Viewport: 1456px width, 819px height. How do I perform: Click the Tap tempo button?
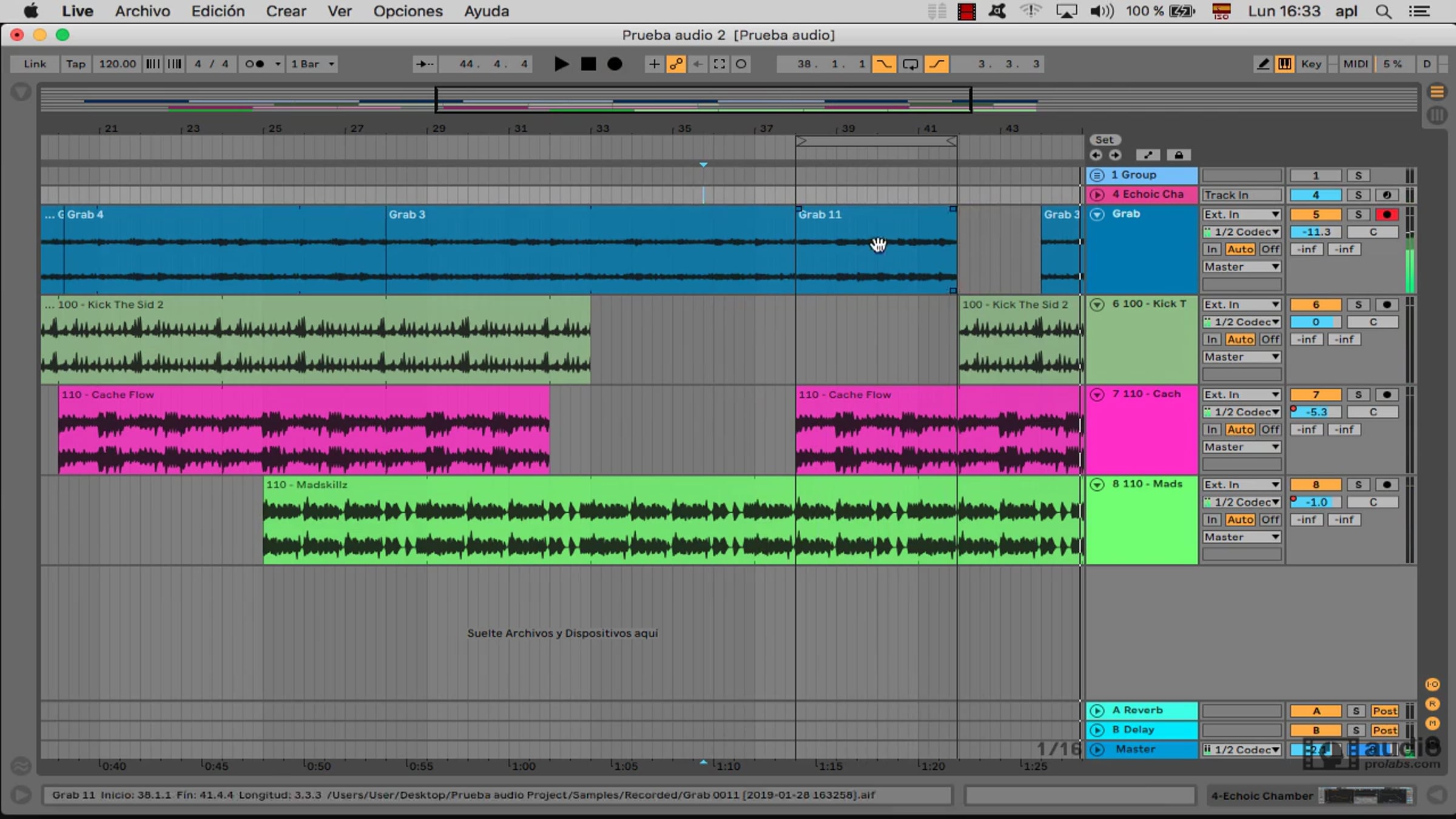(76, 64)
